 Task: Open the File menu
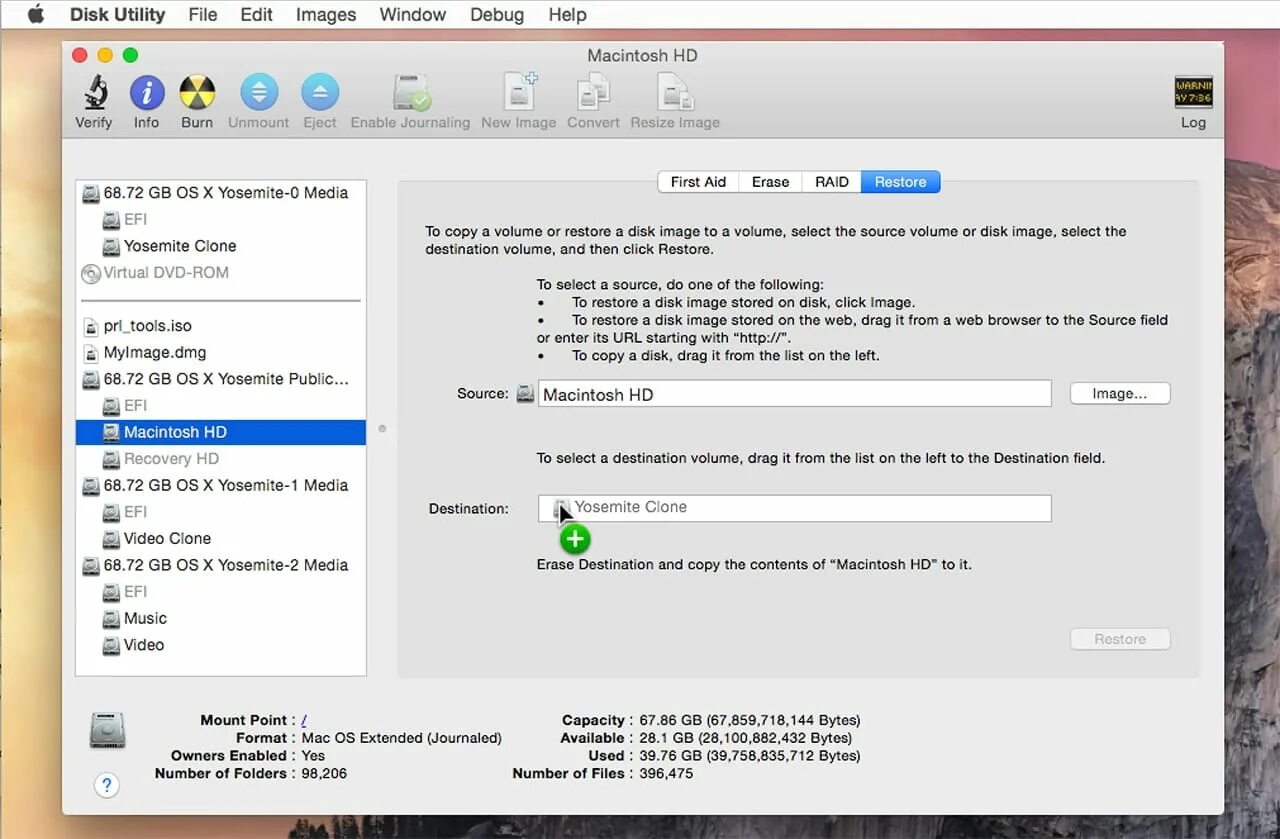click(x=203, y=14)
